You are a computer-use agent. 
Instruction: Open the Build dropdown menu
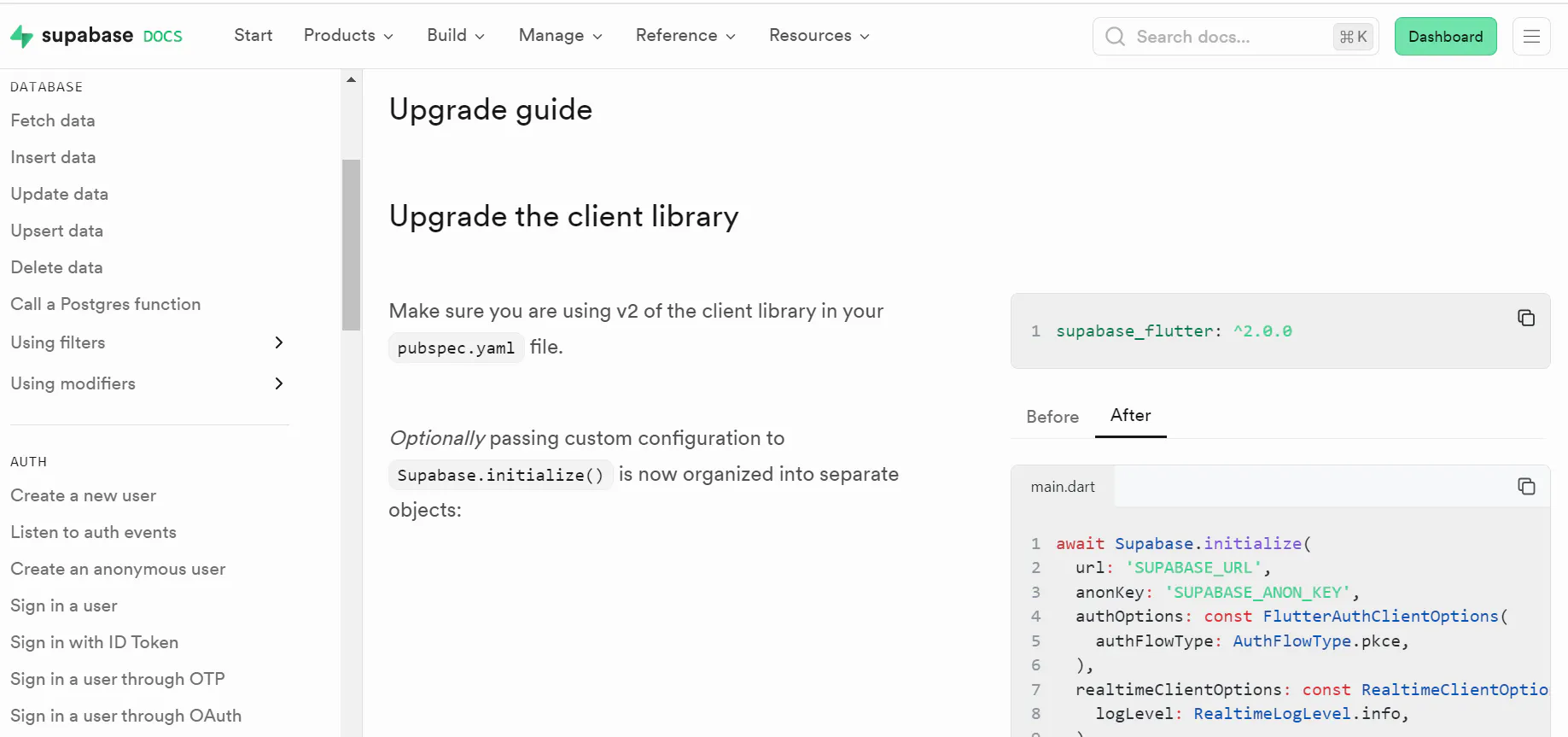click(456, 35)
